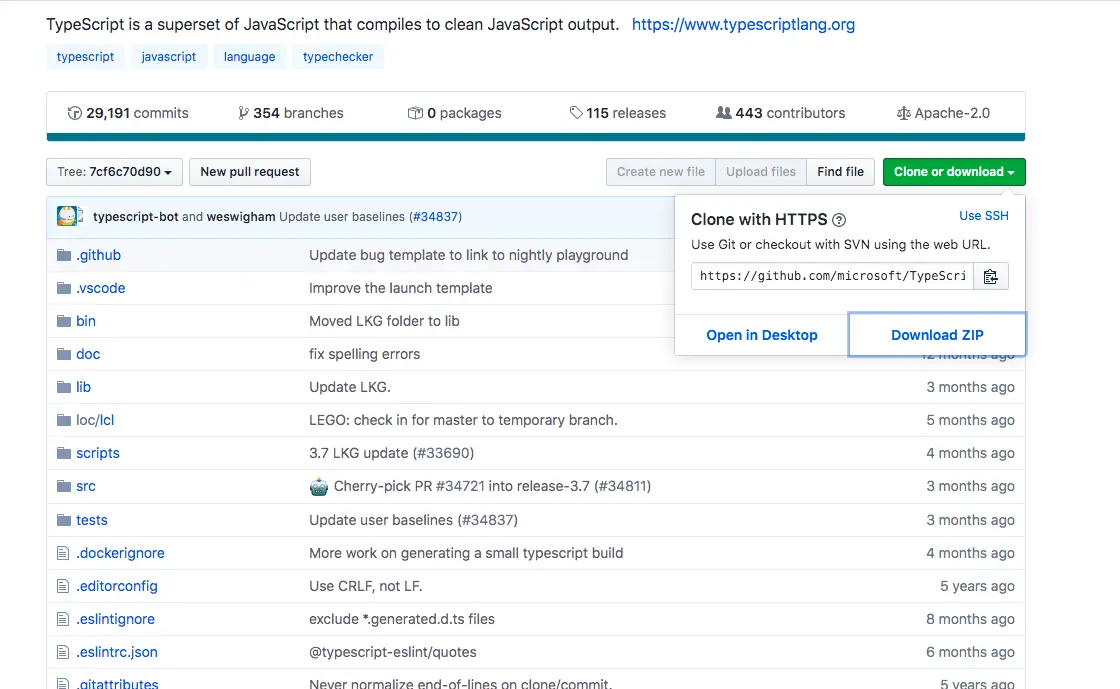Click the .dockerignore file icon

tap(64, 553)
